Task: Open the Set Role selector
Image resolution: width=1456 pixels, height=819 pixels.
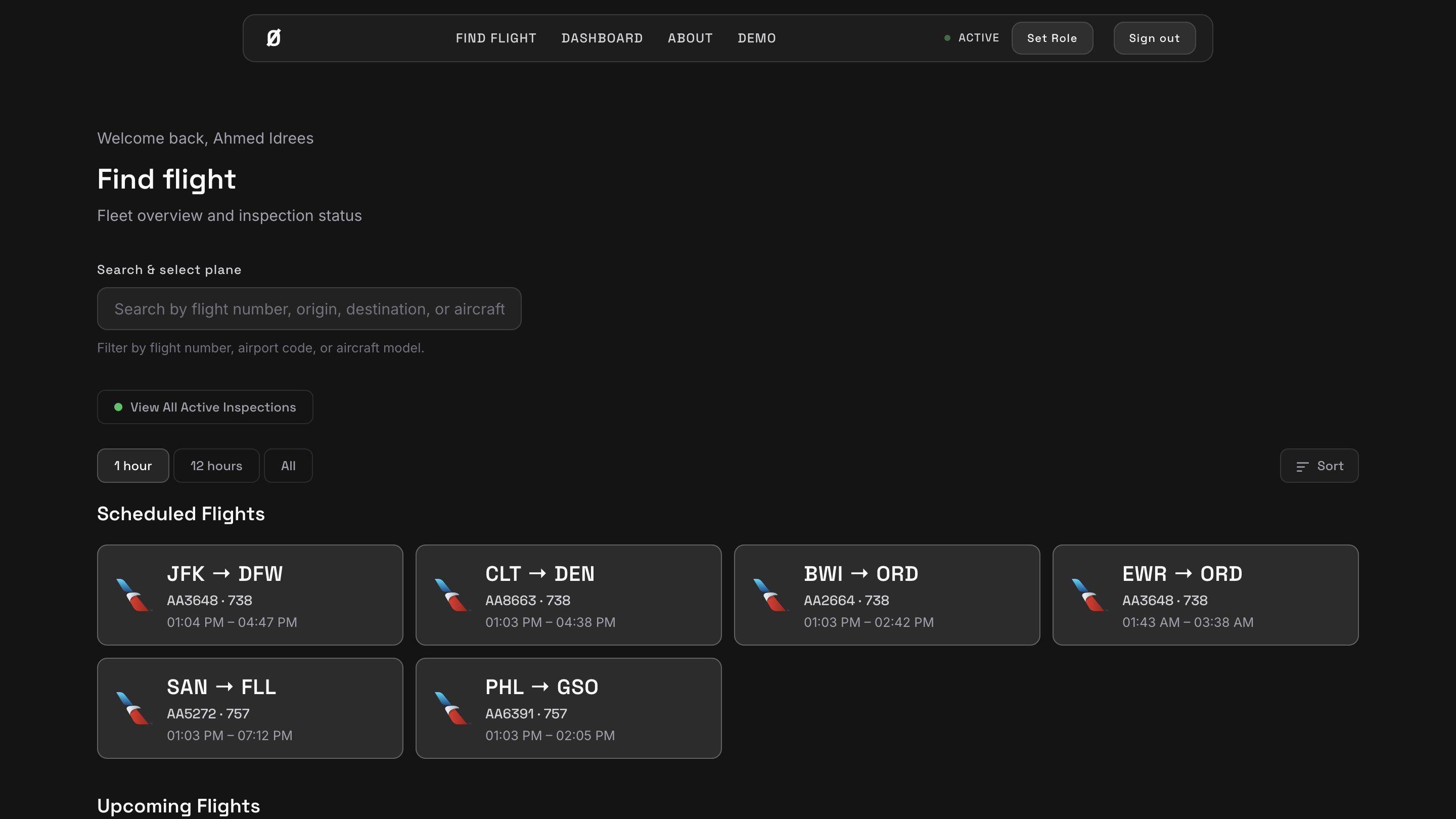Action: pos(1052,38)
